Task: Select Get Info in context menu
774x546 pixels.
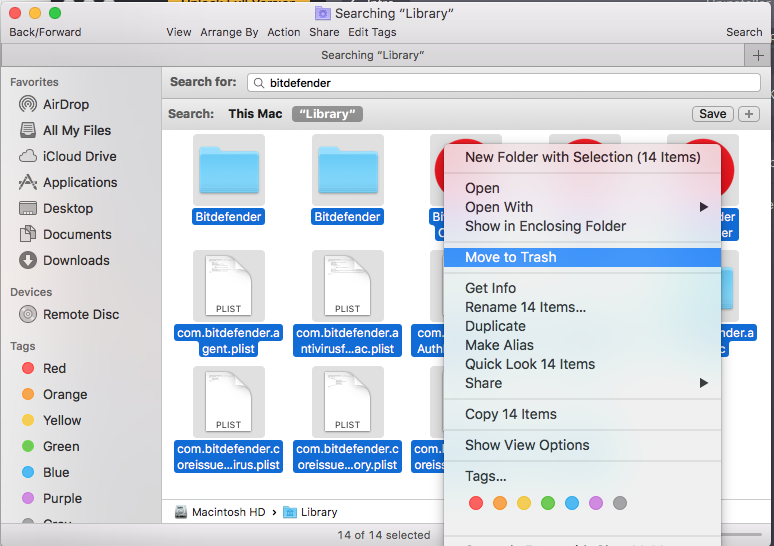Action: [x=490, y=288]
